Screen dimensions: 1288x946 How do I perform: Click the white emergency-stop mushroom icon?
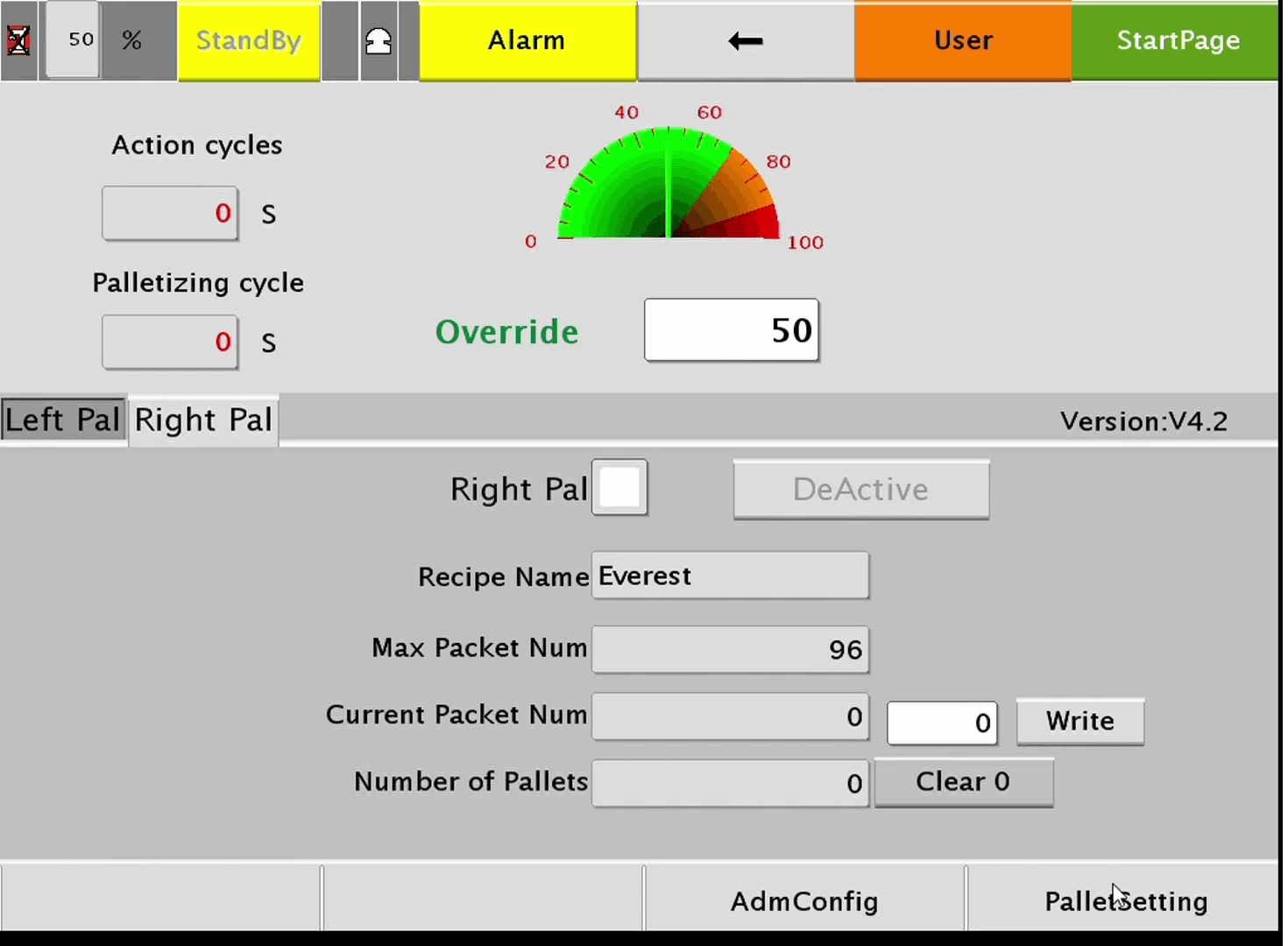(379, 41)
